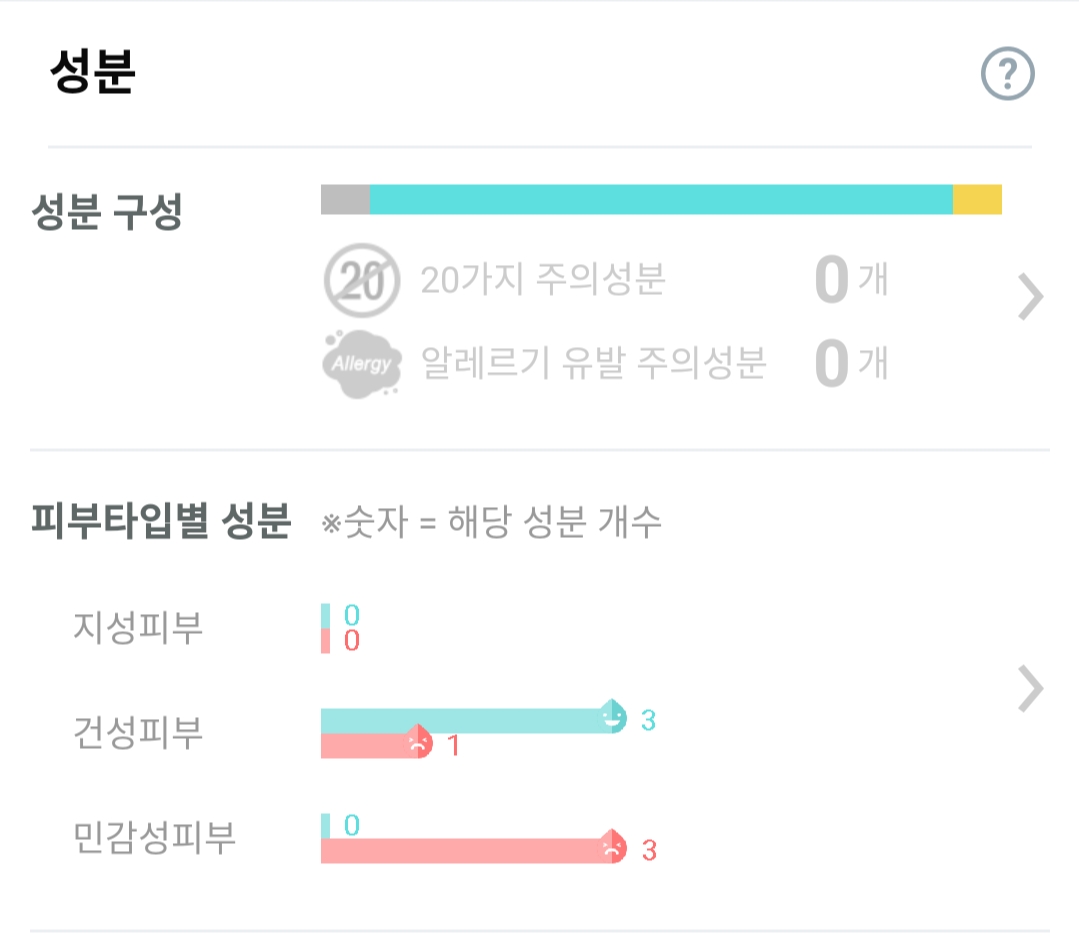Screen dimensions: 1079x945
Task: Expand the 피부타입별 성분 details chevron
Action: [1030, 689]
